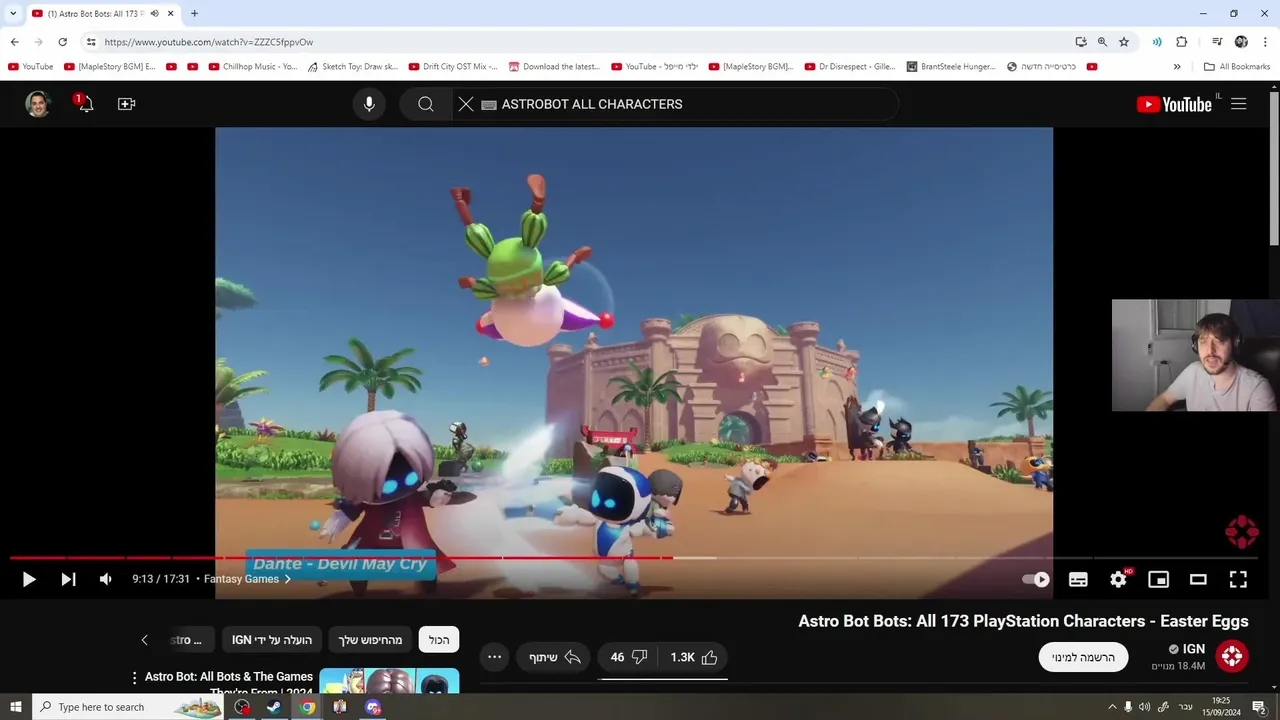Open the three-dot more actions menu
Viewport: 1280px width, 720px height.
coord(494,657)
